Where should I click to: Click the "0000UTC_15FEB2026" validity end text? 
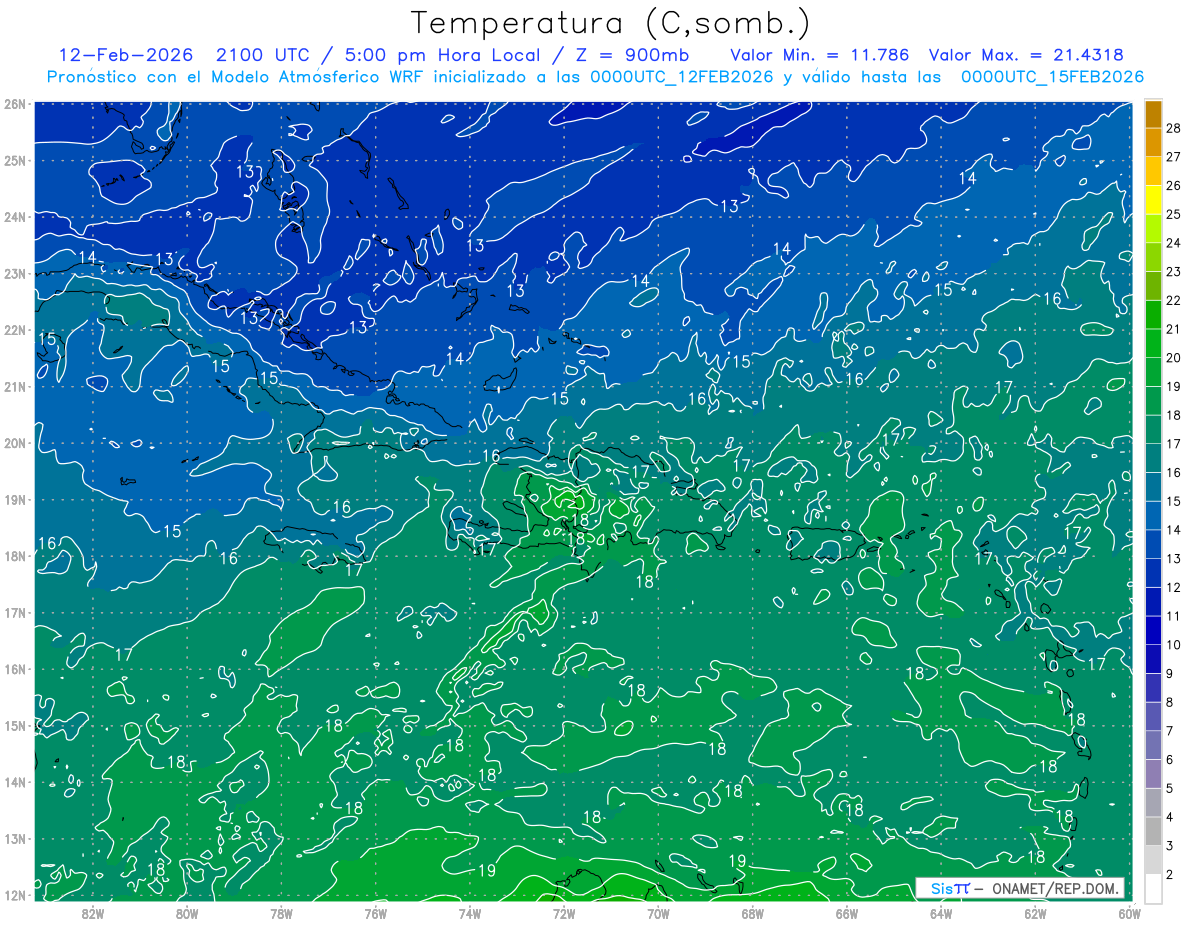(x=1052, y=76)
